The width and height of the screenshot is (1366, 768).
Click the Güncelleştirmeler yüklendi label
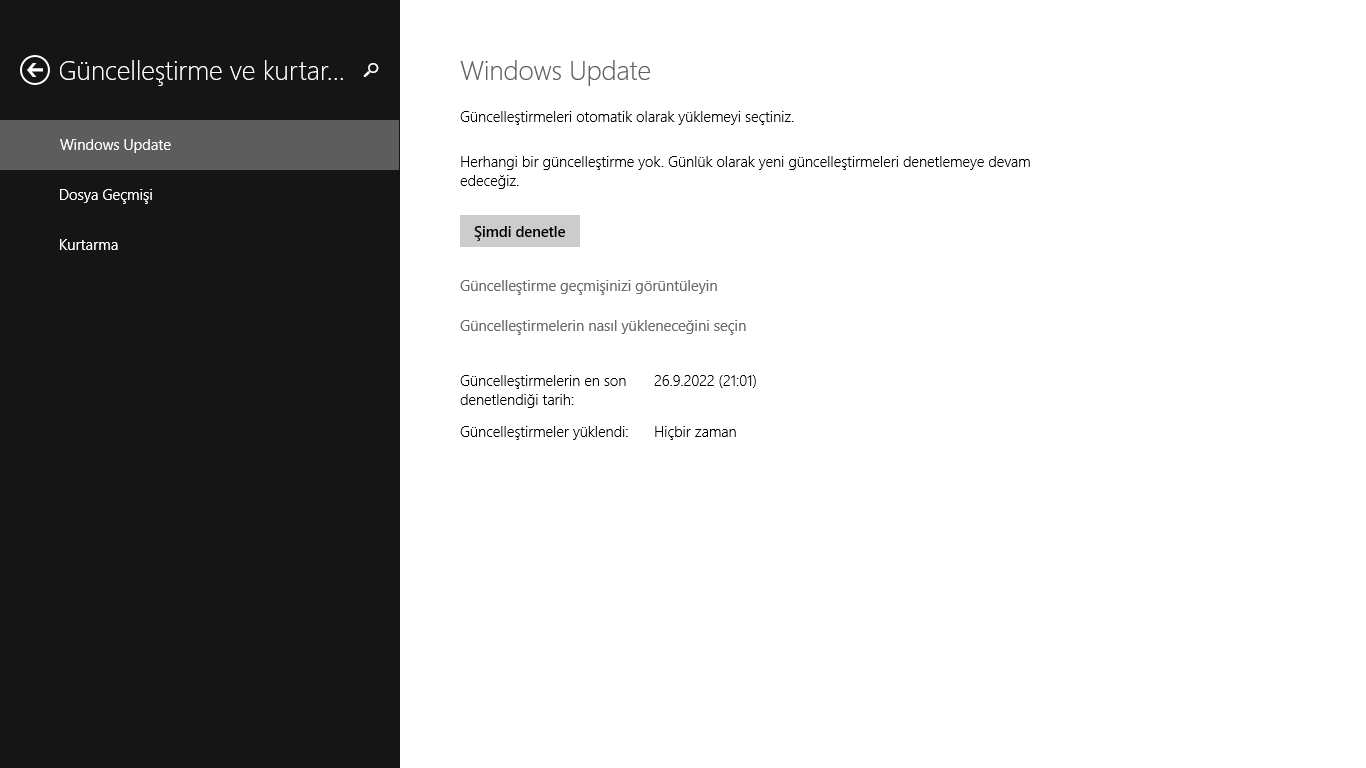click(544, 432)
